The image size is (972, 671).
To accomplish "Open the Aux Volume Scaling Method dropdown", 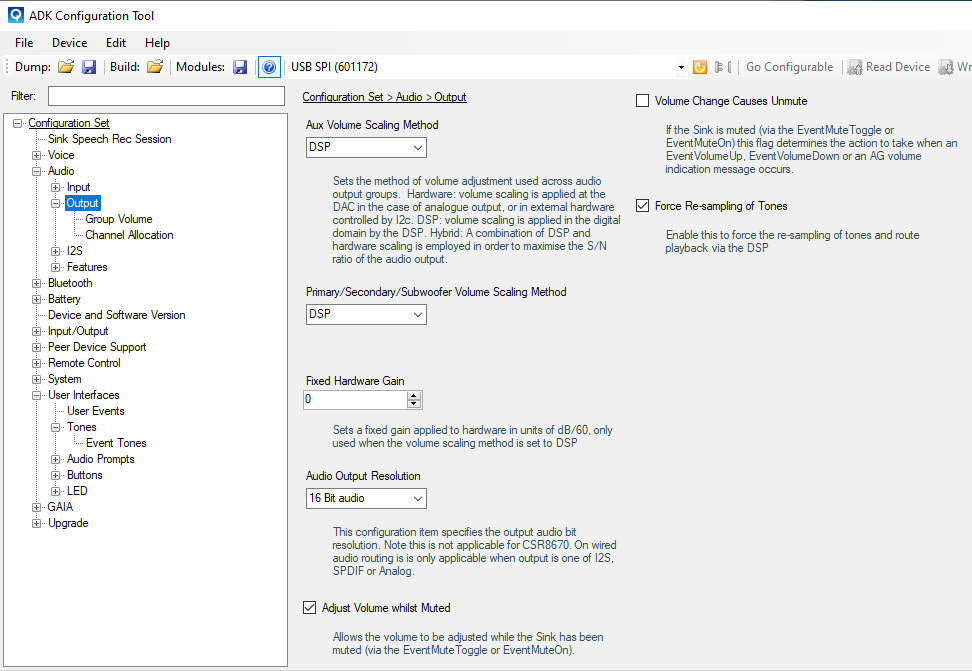I will 366,147.
